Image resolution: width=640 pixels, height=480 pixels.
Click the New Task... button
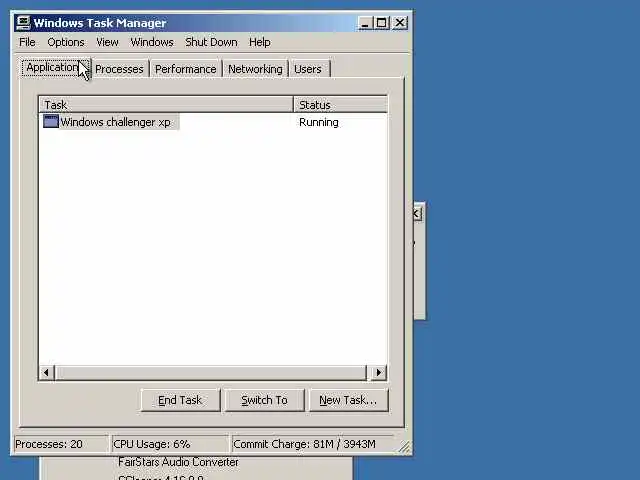coord(348,400)
